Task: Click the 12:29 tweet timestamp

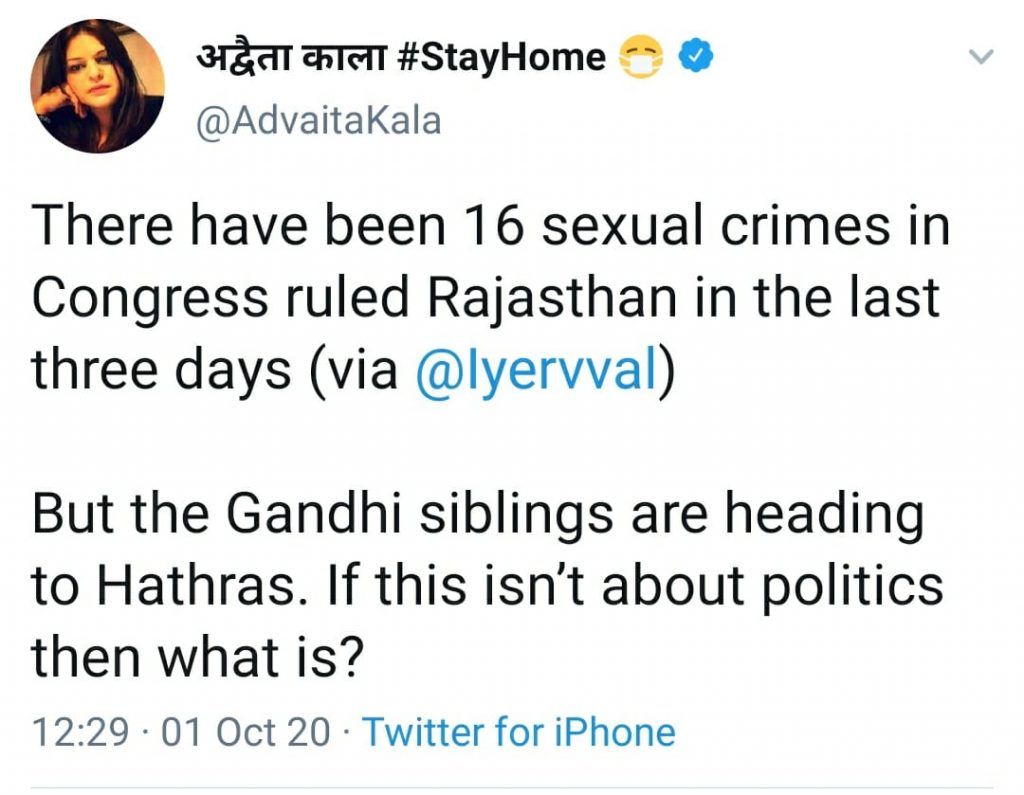Action: 80,732
